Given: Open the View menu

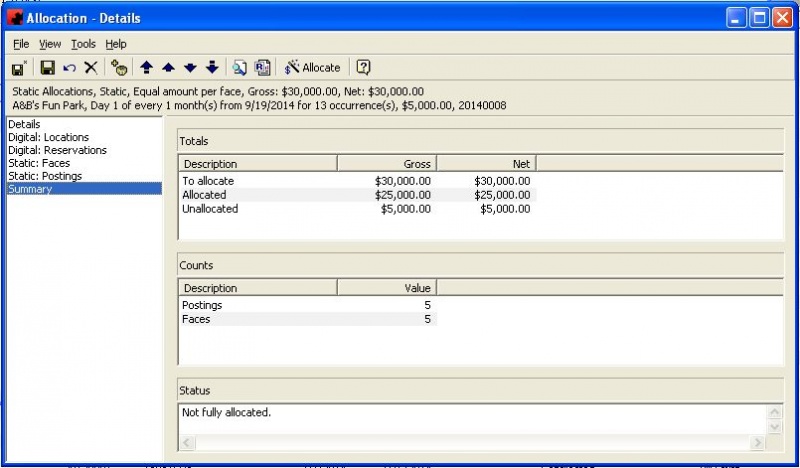Looking at the screenshot, I should (50, 44).
